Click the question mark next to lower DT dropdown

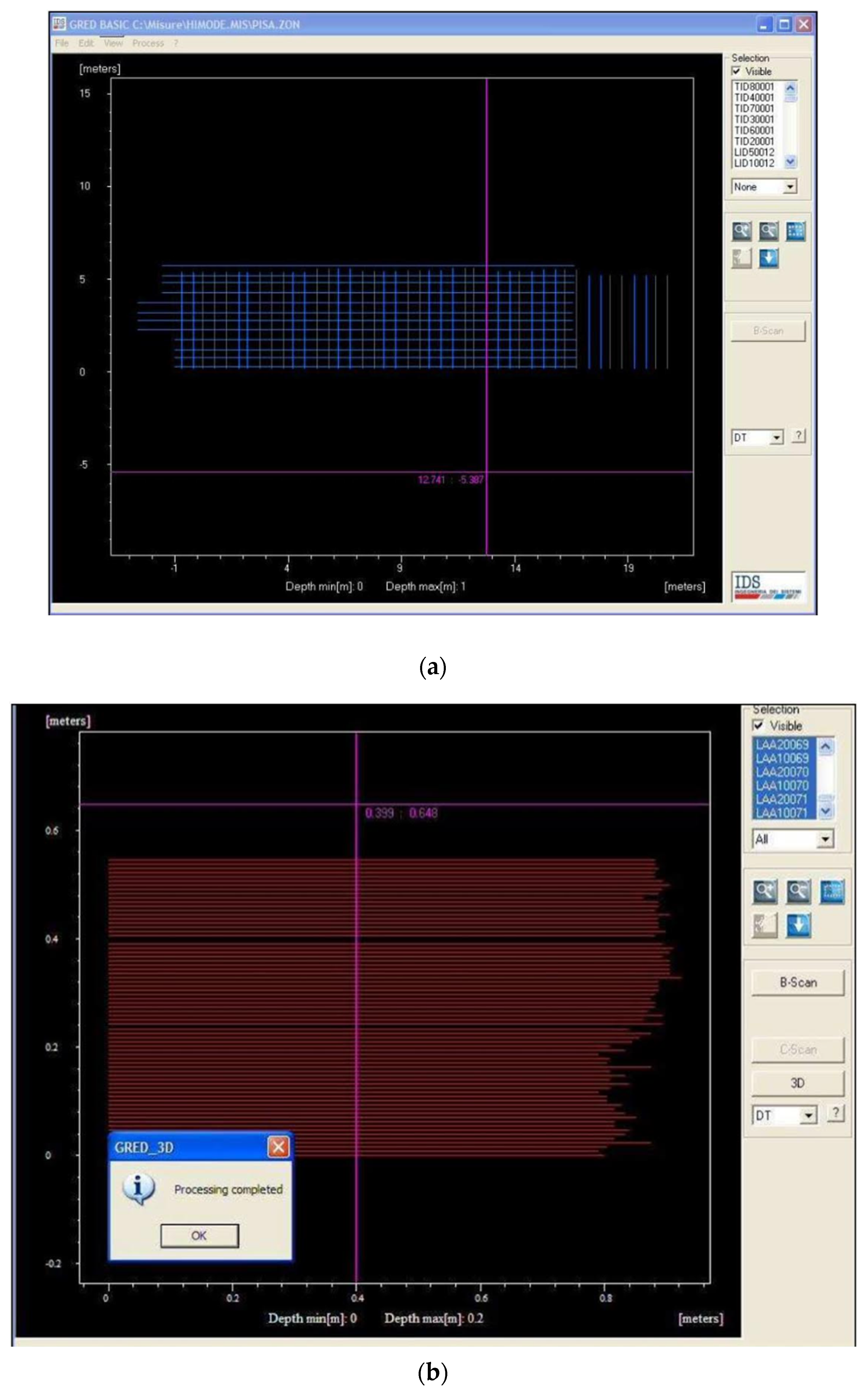pyautogui.click(x=835, y=1112)
